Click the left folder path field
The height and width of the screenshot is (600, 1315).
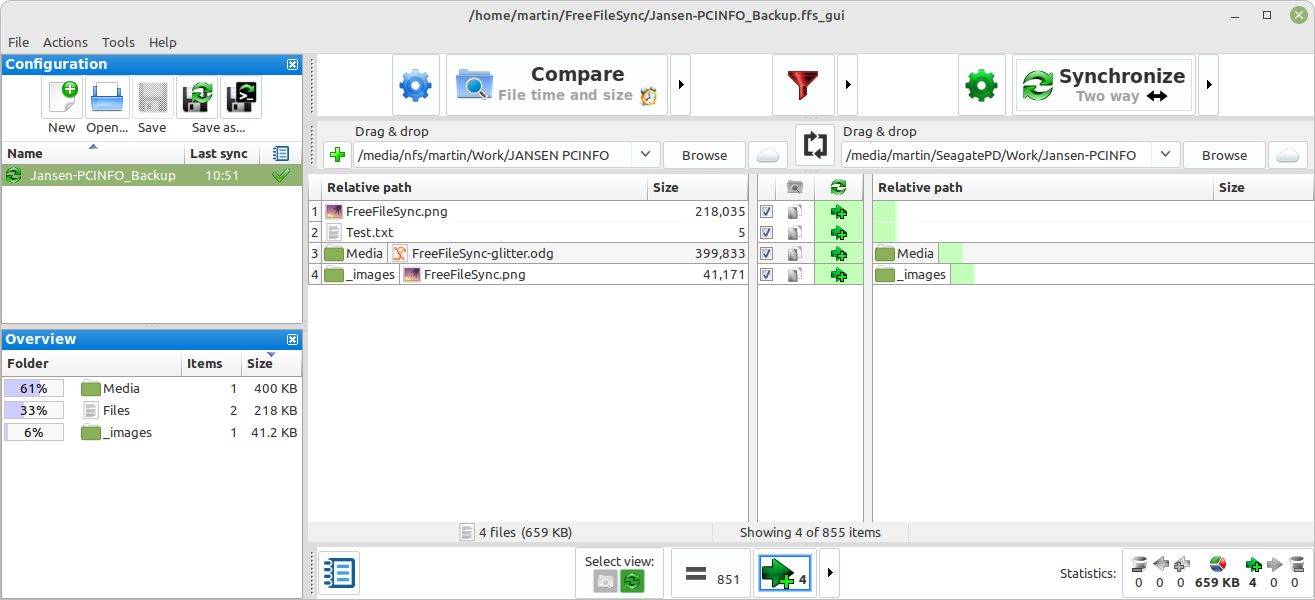(x=493, y=155)
